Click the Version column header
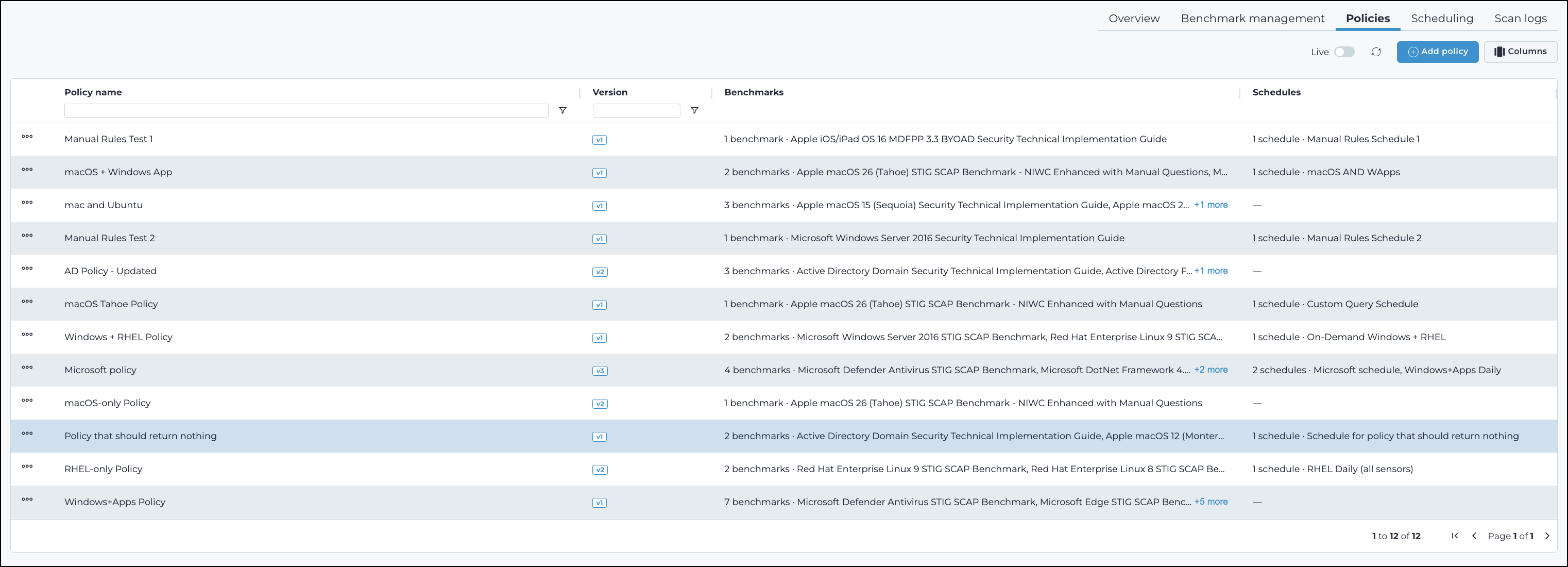Viewport: 1568px width, 567px height. pos(610,93)
